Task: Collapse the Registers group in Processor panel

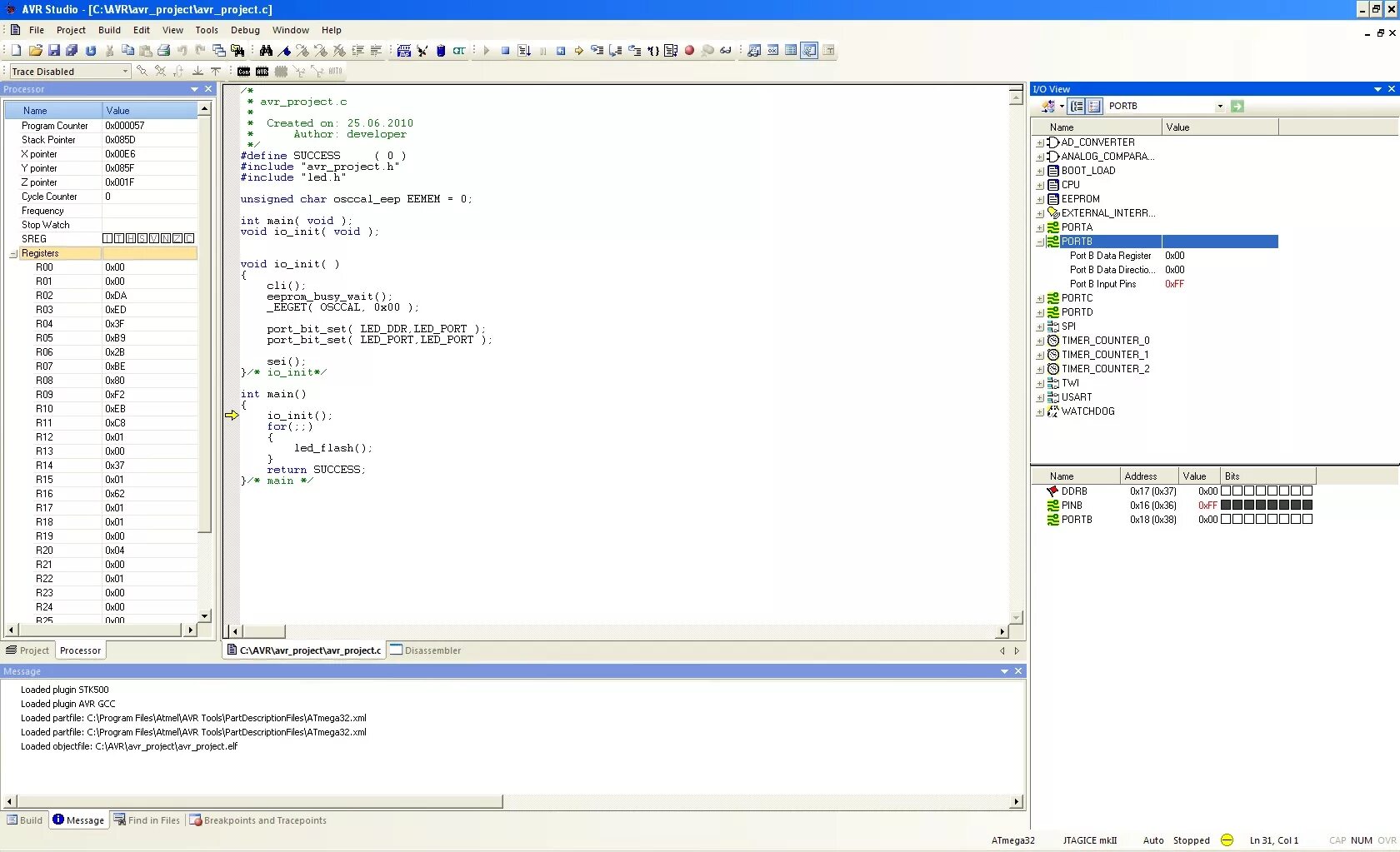Action: click(x=13, y=254)
